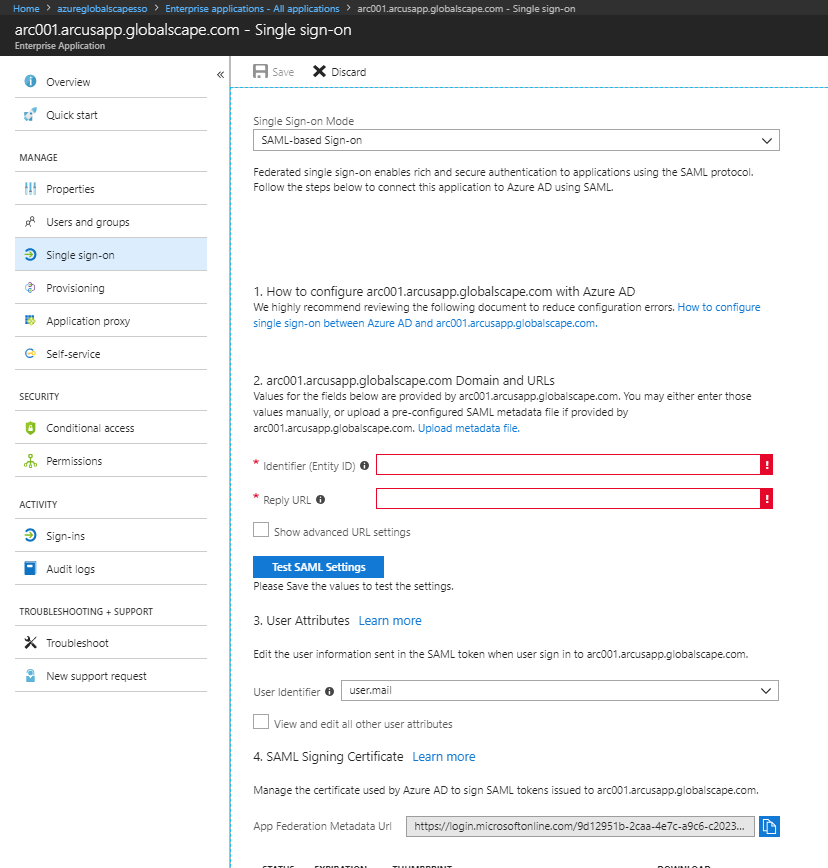Click the Troubleshoot tools icon
828x868 pixels.
pyautogui.click(x=30, y=643)
